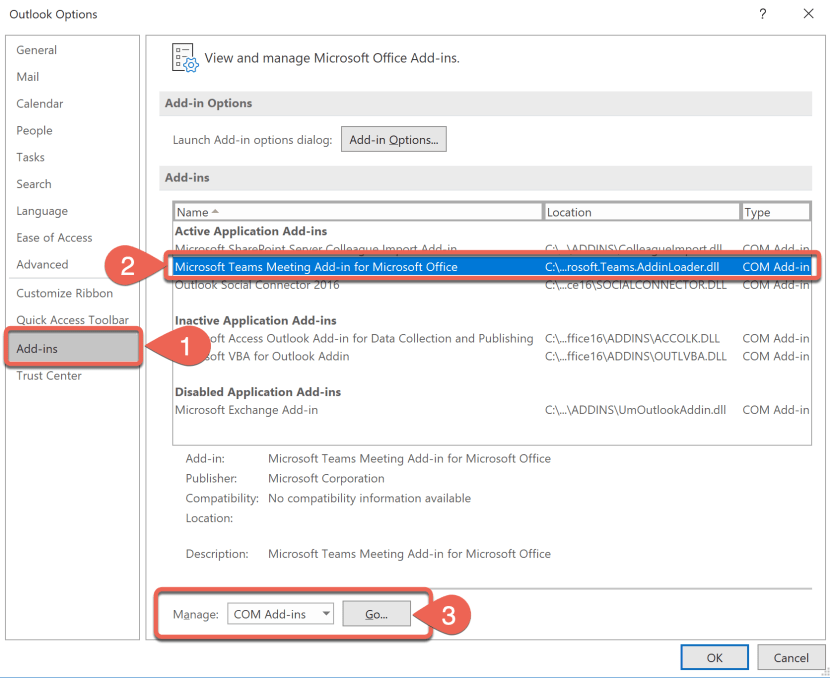The width and height of the screenshot is (830, 678).
Task: Click No compatibility information available text
Action: [369, 498]
